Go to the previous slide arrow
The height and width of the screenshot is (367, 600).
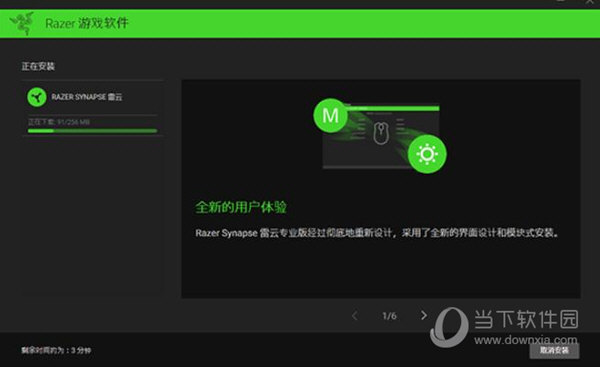[x=355, y=316]
